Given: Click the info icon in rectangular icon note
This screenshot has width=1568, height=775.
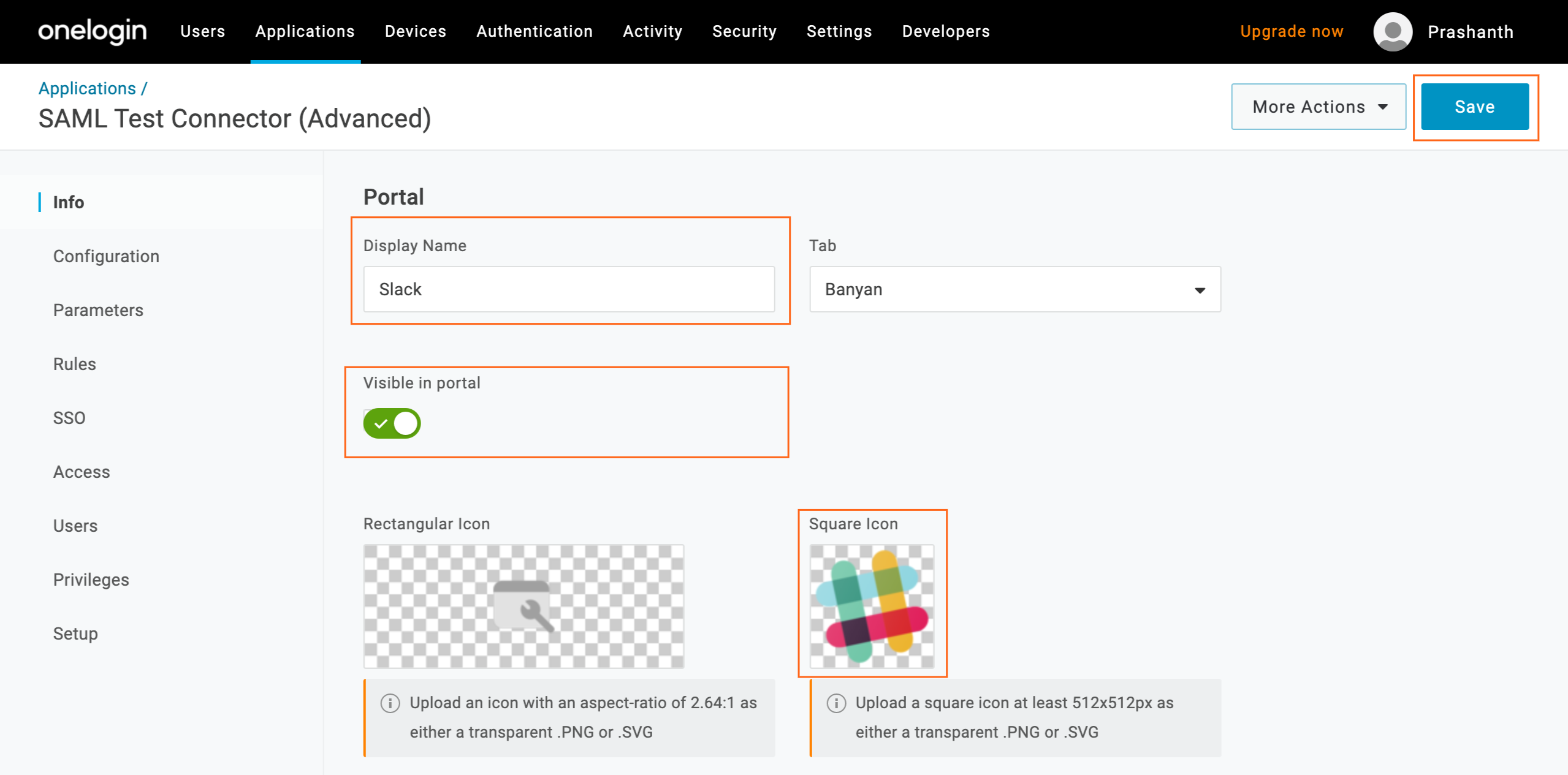Looking at the screenshot, I should point(390,703).
